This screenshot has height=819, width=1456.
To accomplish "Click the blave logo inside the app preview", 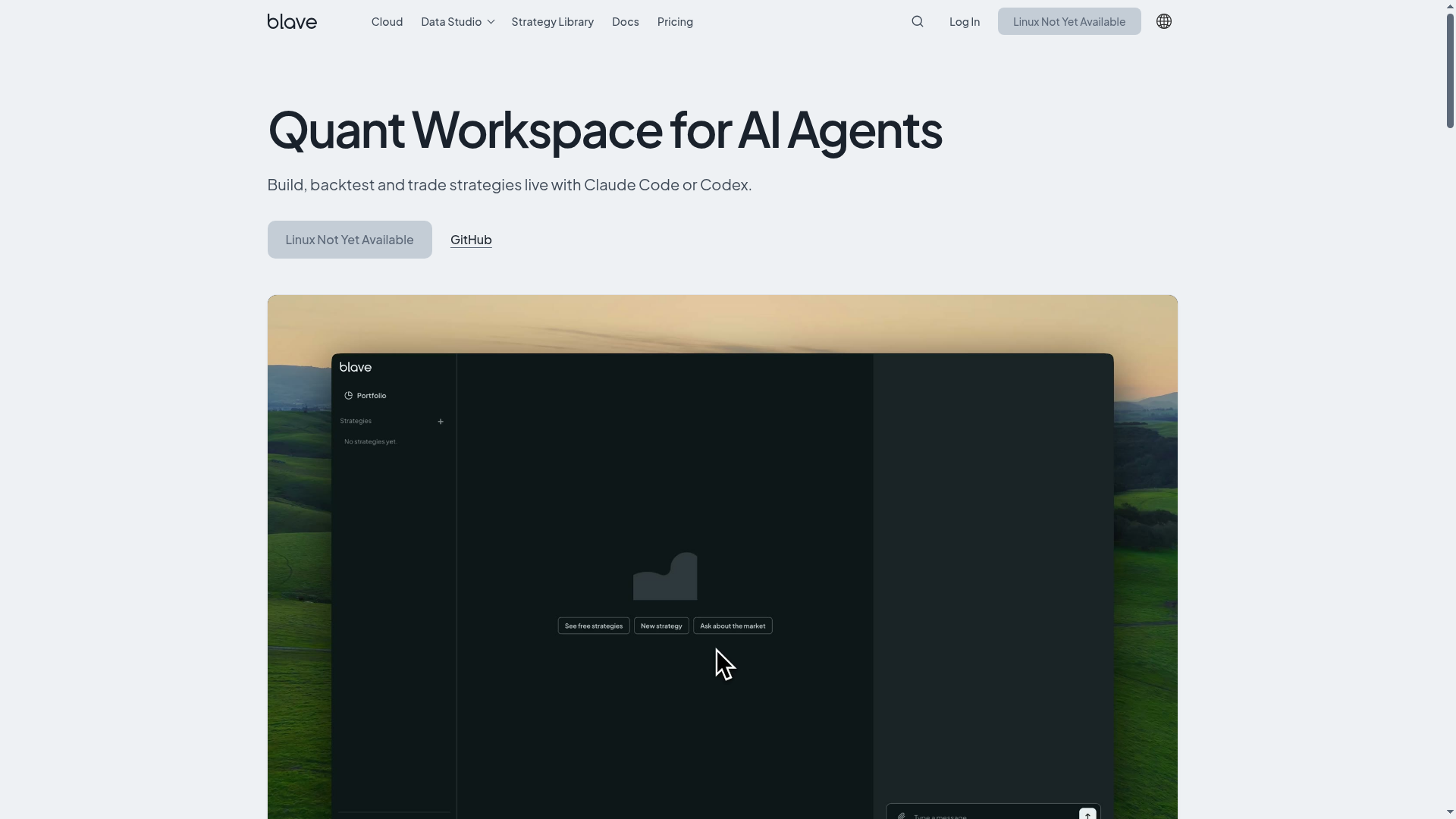I will pyautogui.click(x=356, y=367).
